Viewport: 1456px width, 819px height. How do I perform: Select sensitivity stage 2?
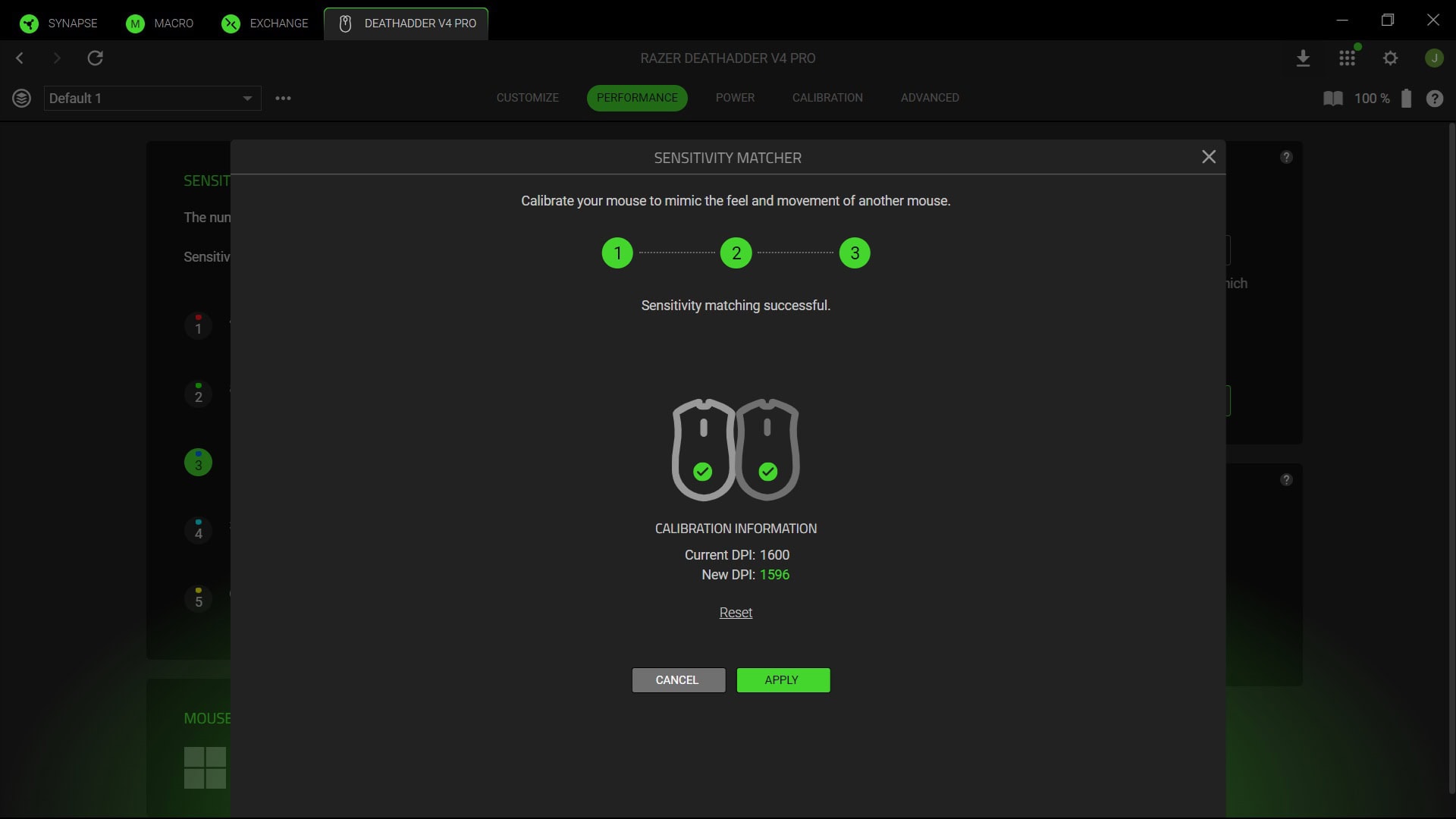click(198, 394)
